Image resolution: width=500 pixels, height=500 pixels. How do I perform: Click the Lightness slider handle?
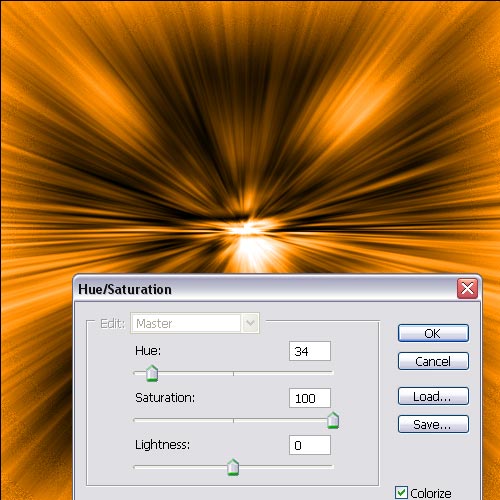tap(233, 467)
